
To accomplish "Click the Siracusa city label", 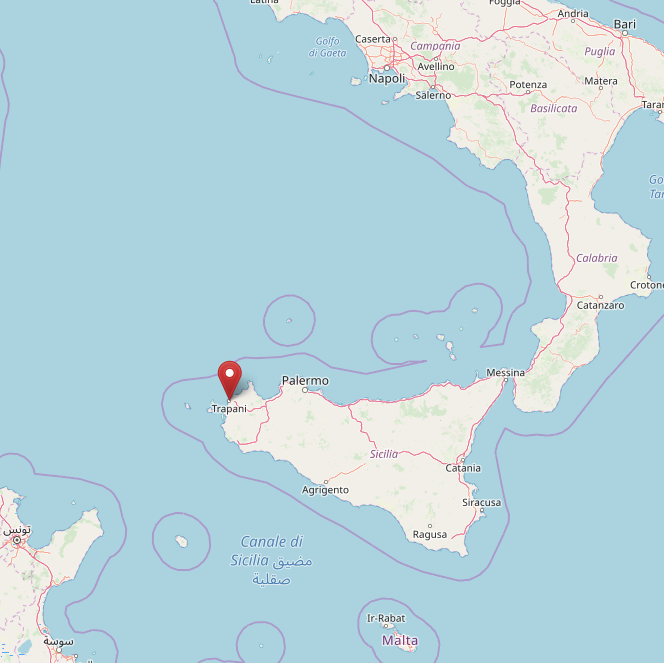I will tap(481, 503).
